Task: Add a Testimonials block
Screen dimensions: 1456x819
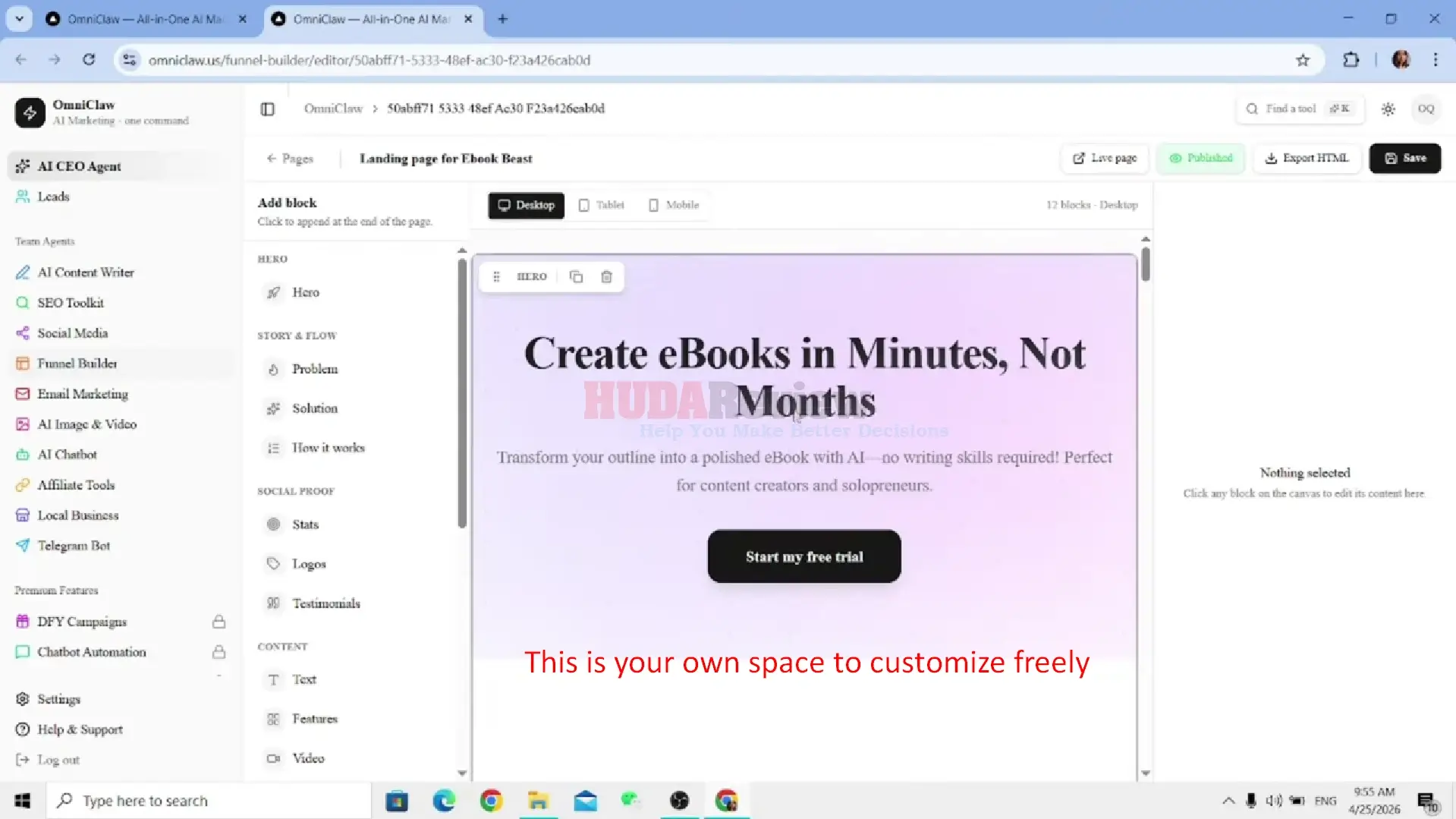Action: coord(325,603)
